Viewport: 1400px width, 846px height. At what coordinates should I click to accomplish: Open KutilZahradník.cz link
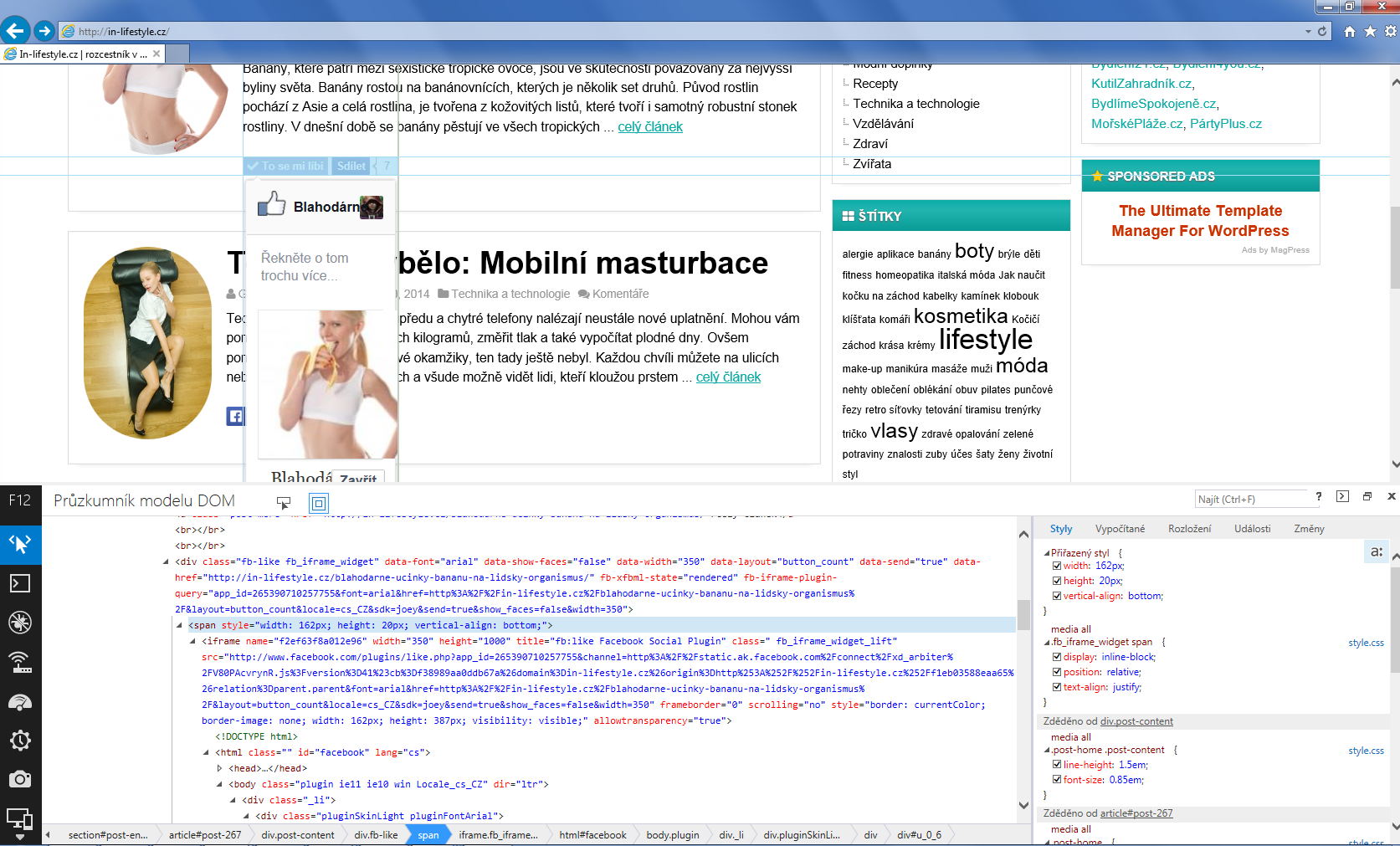click(1141, 84)
